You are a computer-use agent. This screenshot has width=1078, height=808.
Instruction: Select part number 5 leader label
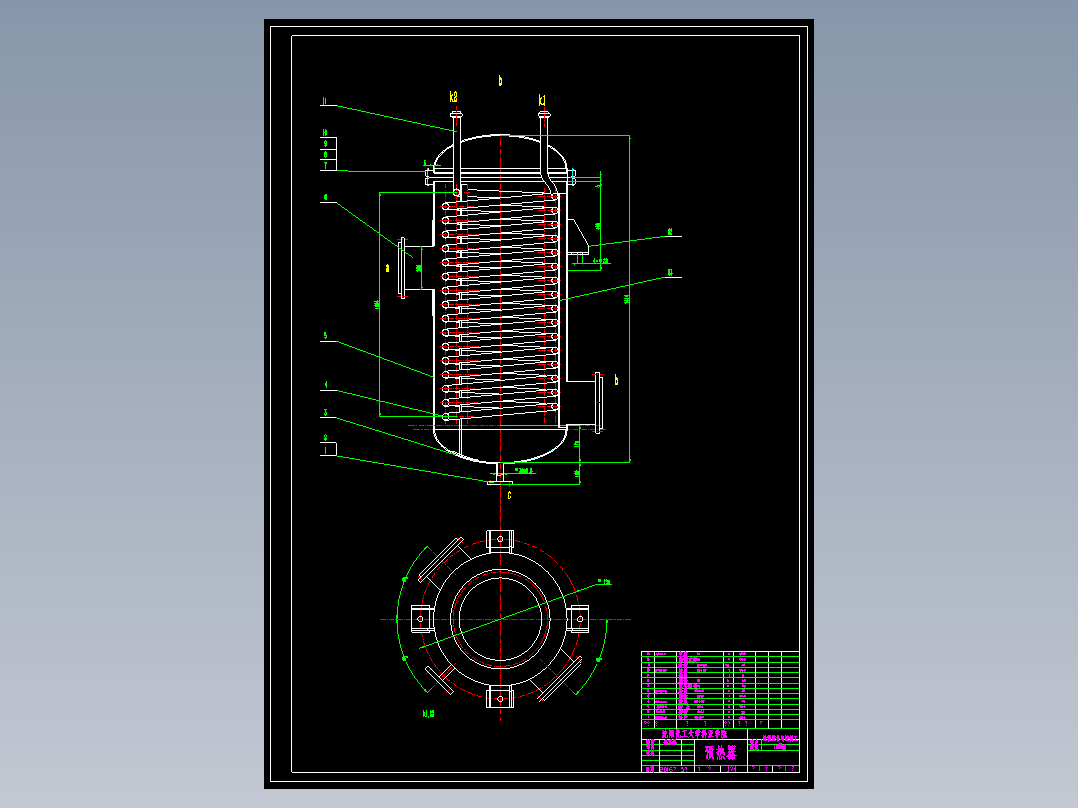coord(325,336)
